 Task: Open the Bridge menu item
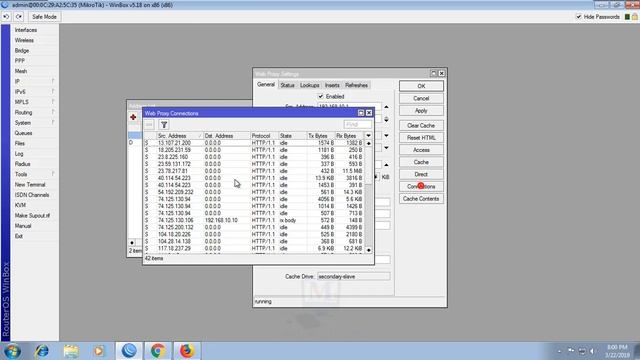[x=22, y=51]
